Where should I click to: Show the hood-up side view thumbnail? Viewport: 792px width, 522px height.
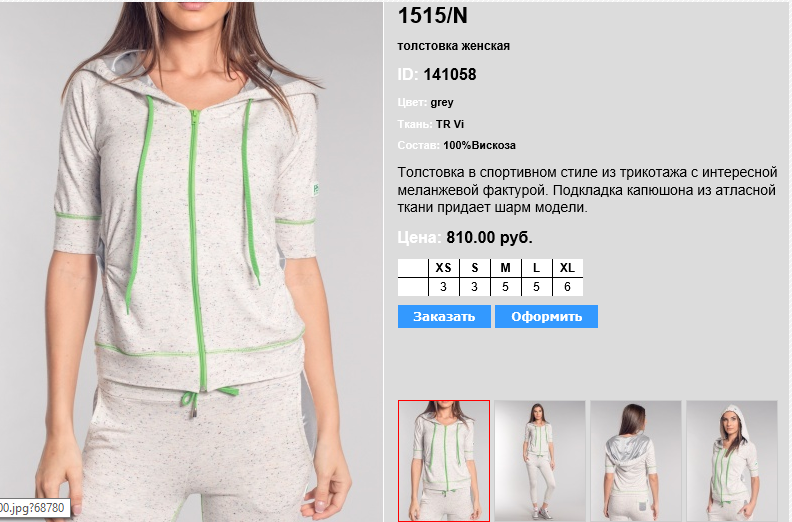click(731, 460)
